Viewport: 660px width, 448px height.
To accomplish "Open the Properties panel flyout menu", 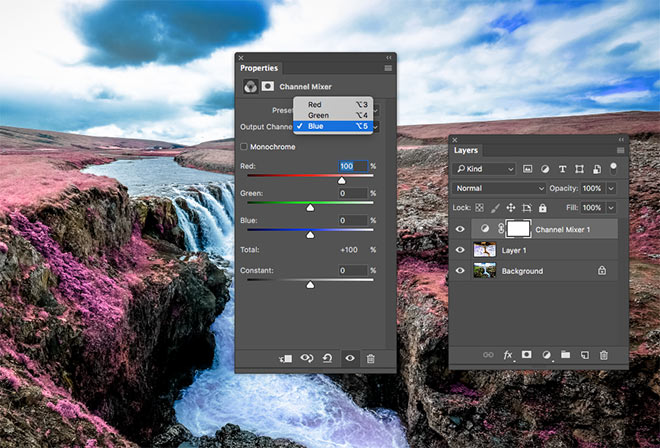I will (388, 68).
